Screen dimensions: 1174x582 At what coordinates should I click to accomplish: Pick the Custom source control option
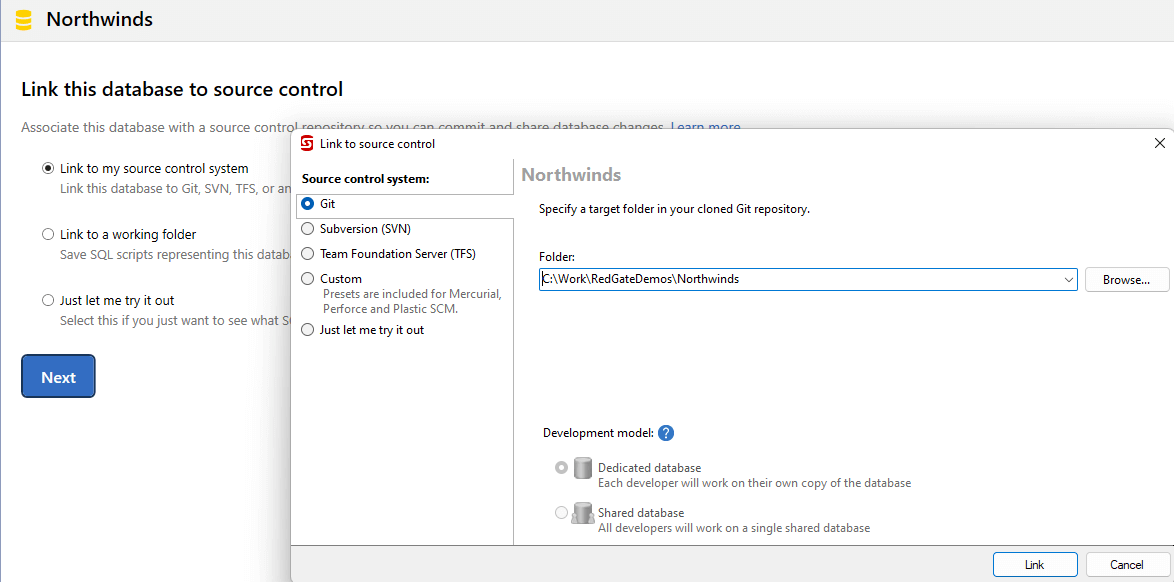click(x=308, y=279)
